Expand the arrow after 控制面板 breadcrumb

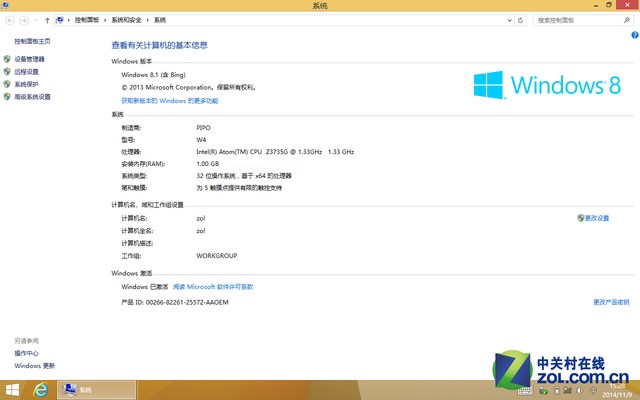[x=105, y=20]
